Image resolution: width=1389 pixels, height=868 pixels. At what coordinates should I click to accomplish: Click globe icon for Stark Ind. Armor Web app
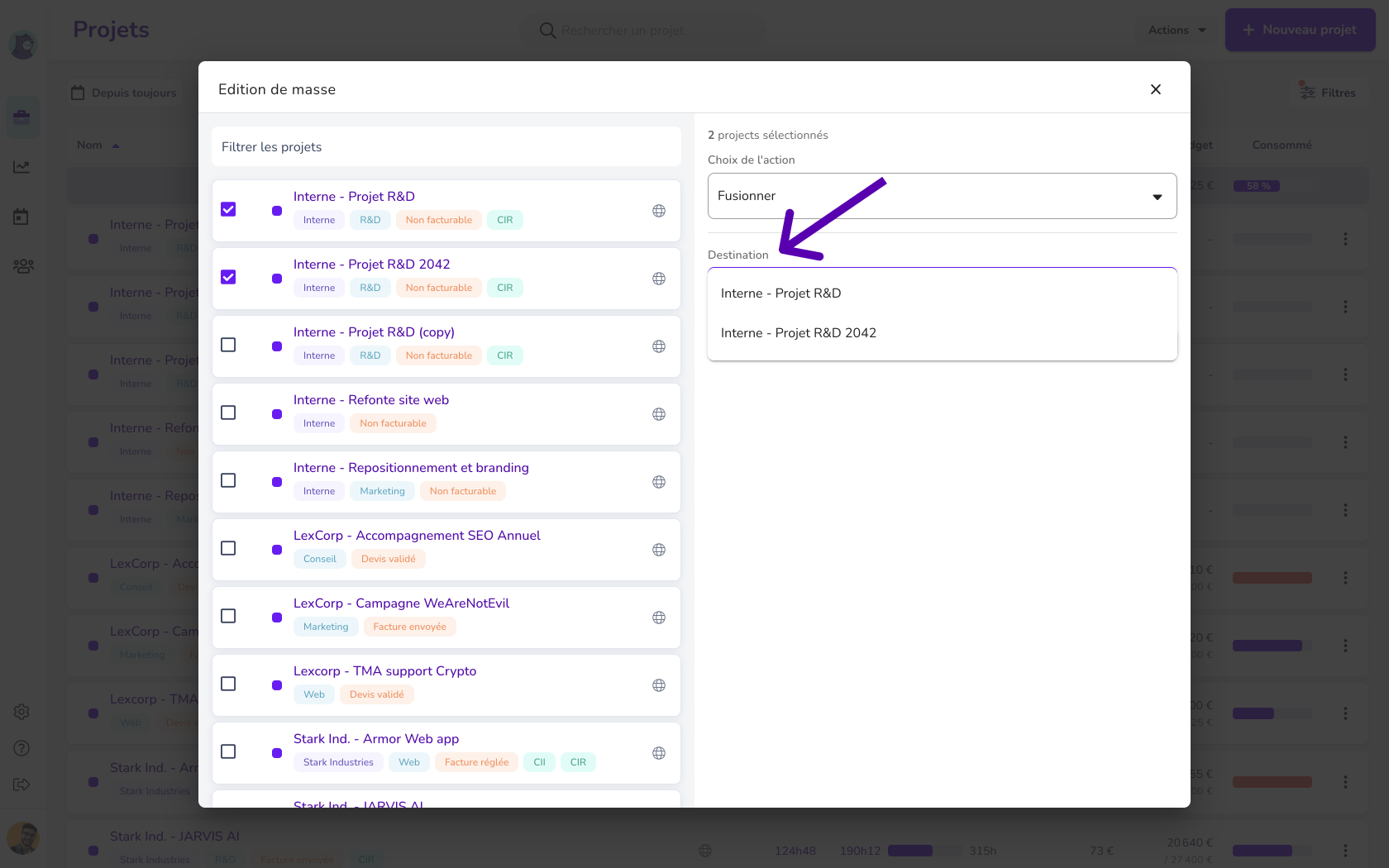coord(659,753)
